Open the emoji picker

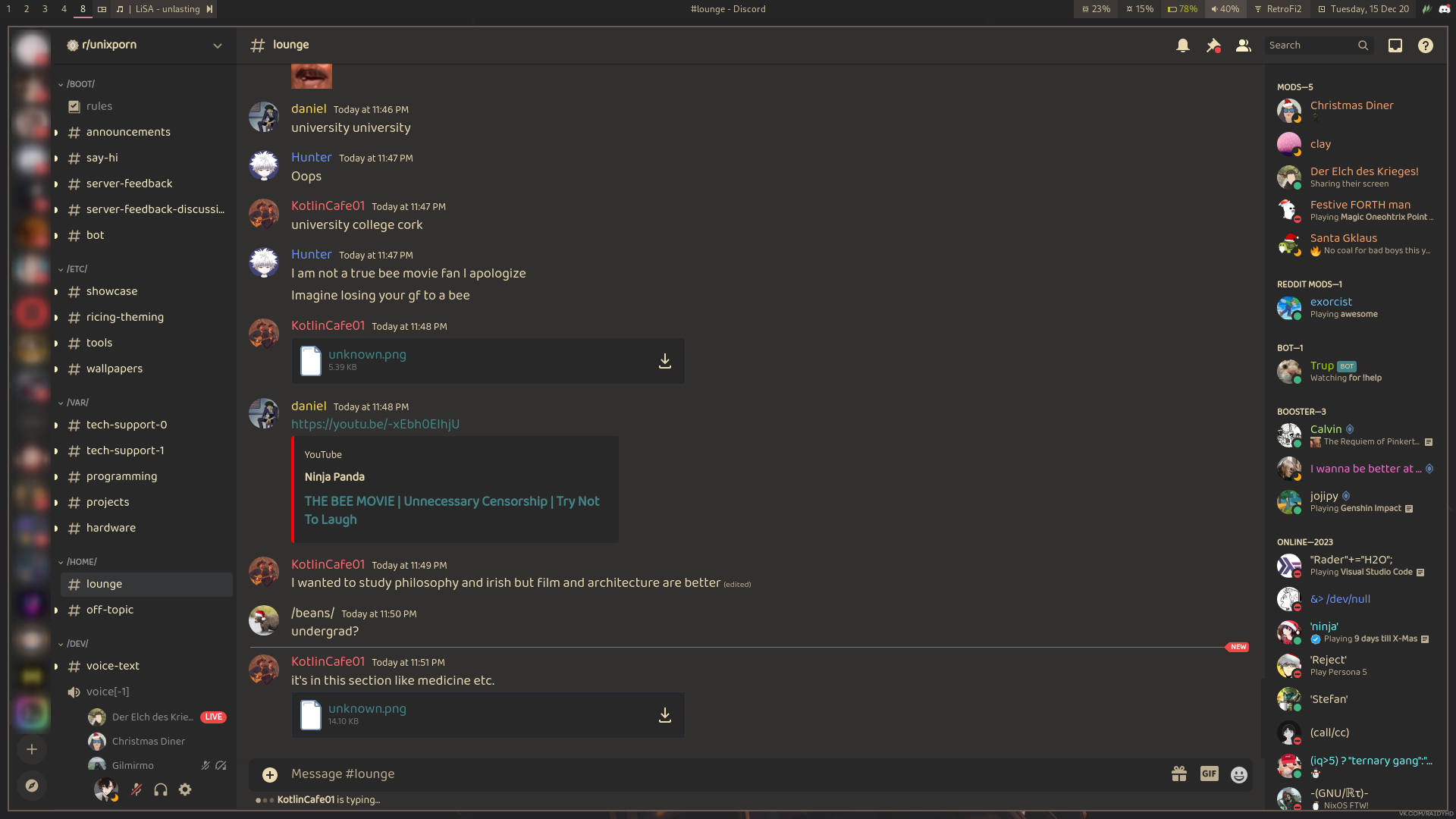(x=1238, y=774)
